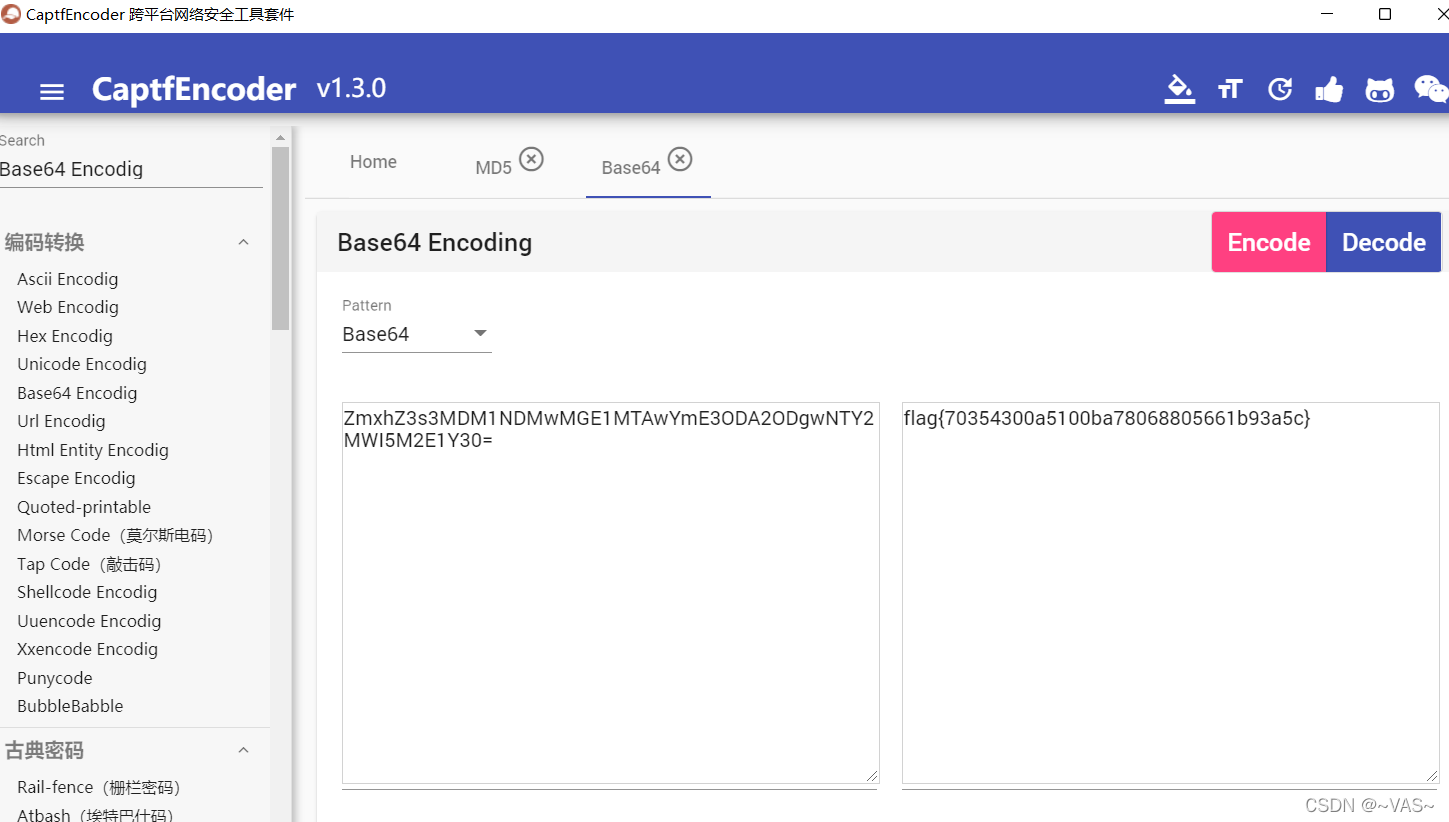
Task: Open Unicode Encodig in sidebar
Action: click(82, 364)
